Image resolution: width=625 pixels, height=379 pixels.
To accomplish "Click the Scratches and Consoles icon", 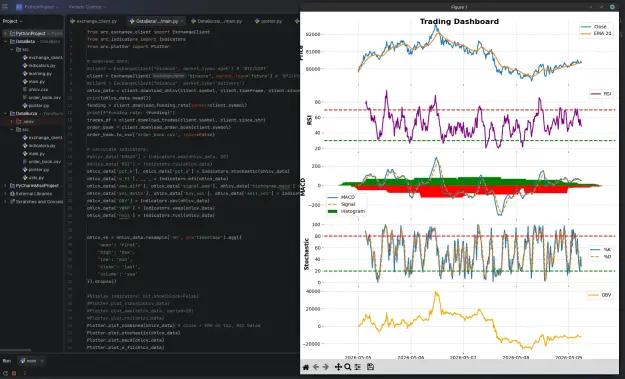I will pos(12,202).
